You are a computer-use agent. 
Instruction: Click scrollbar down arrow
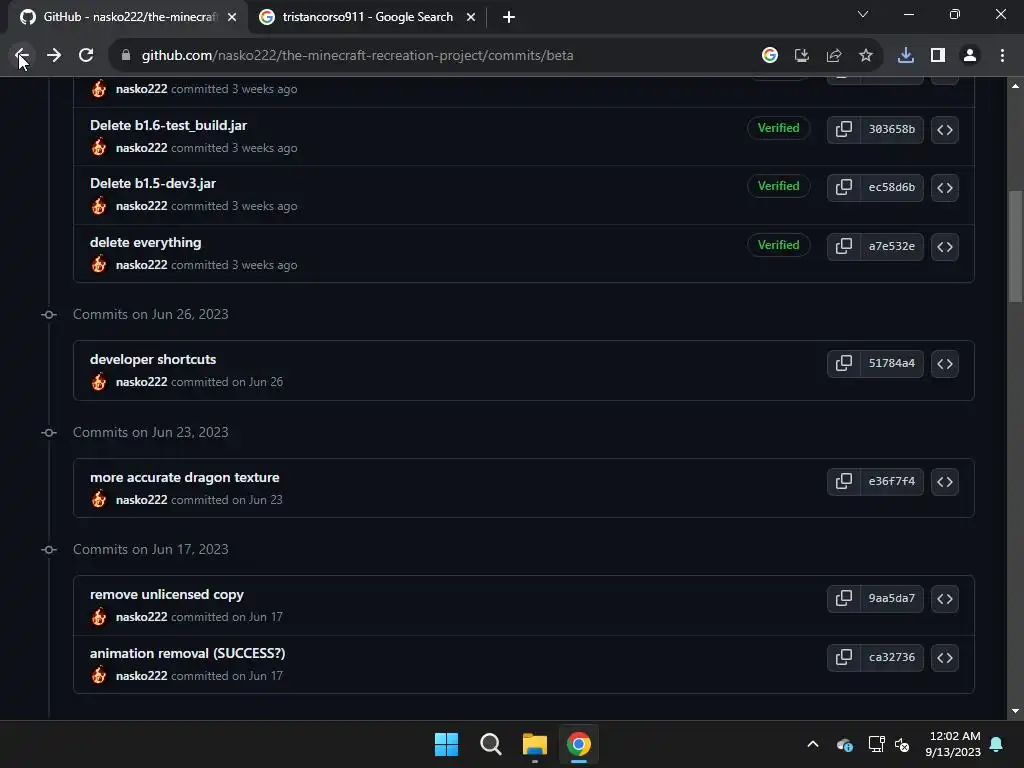tap(1015, 711)
